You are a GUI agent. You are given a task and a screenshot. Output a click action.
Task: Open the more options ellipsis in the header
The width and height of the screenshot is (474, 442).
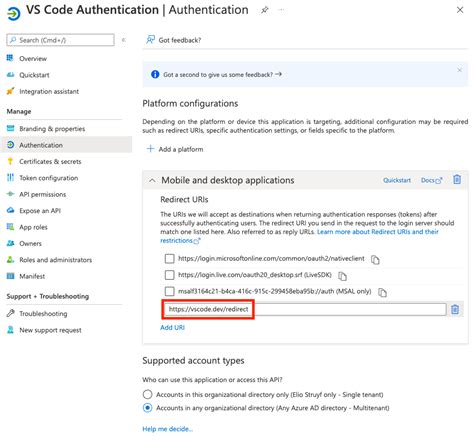(281, 10)
